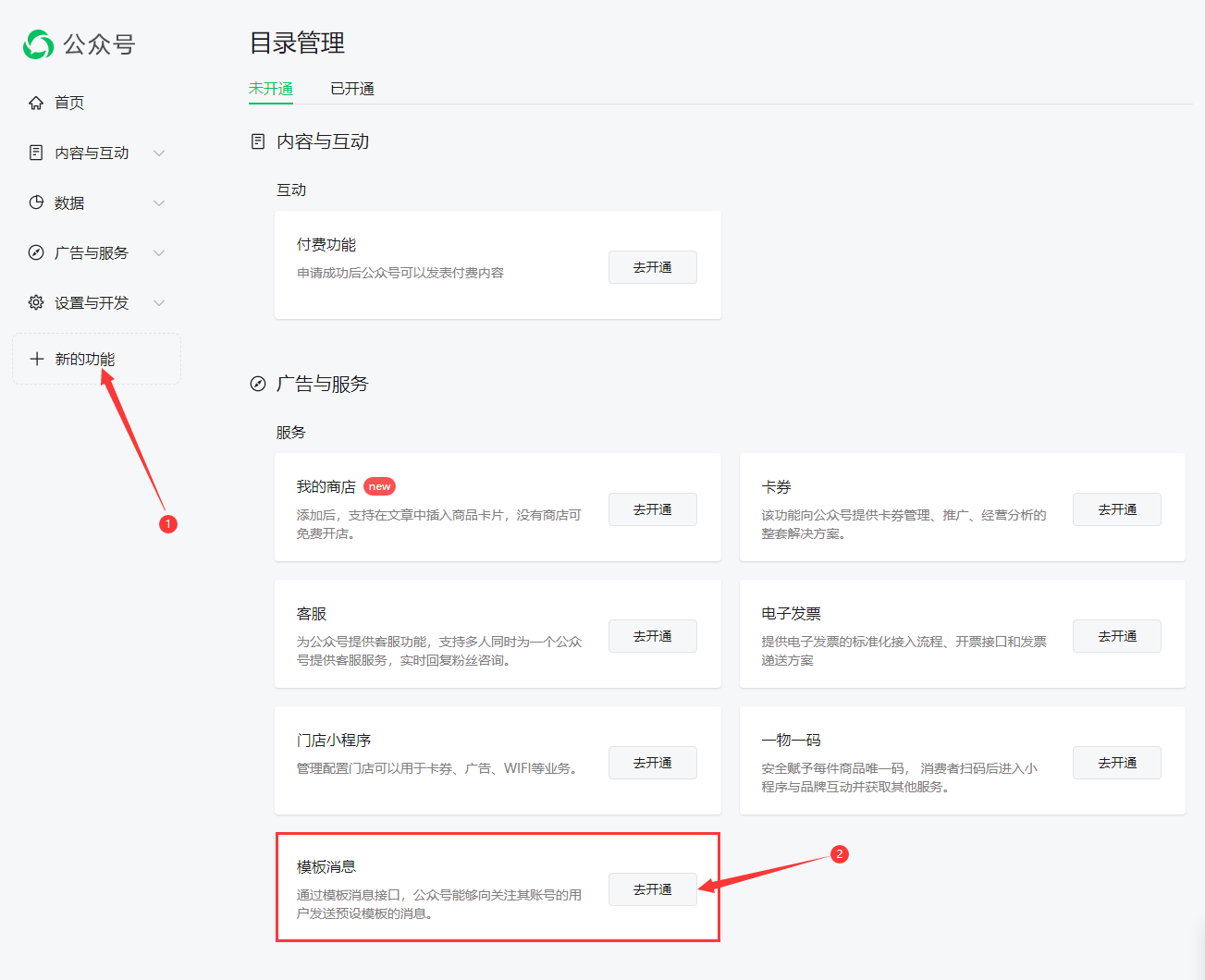This screenshot has height=980, width=1205.
Task: Click the green 公众号 logo icon
Action: [38, 44]
